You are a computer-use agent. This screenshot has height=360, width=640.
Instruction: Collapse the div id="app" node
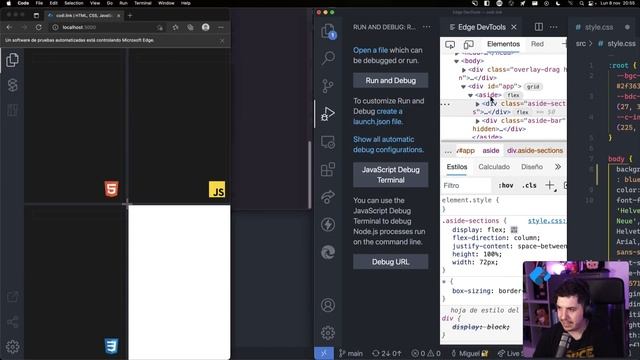[463, 87]
